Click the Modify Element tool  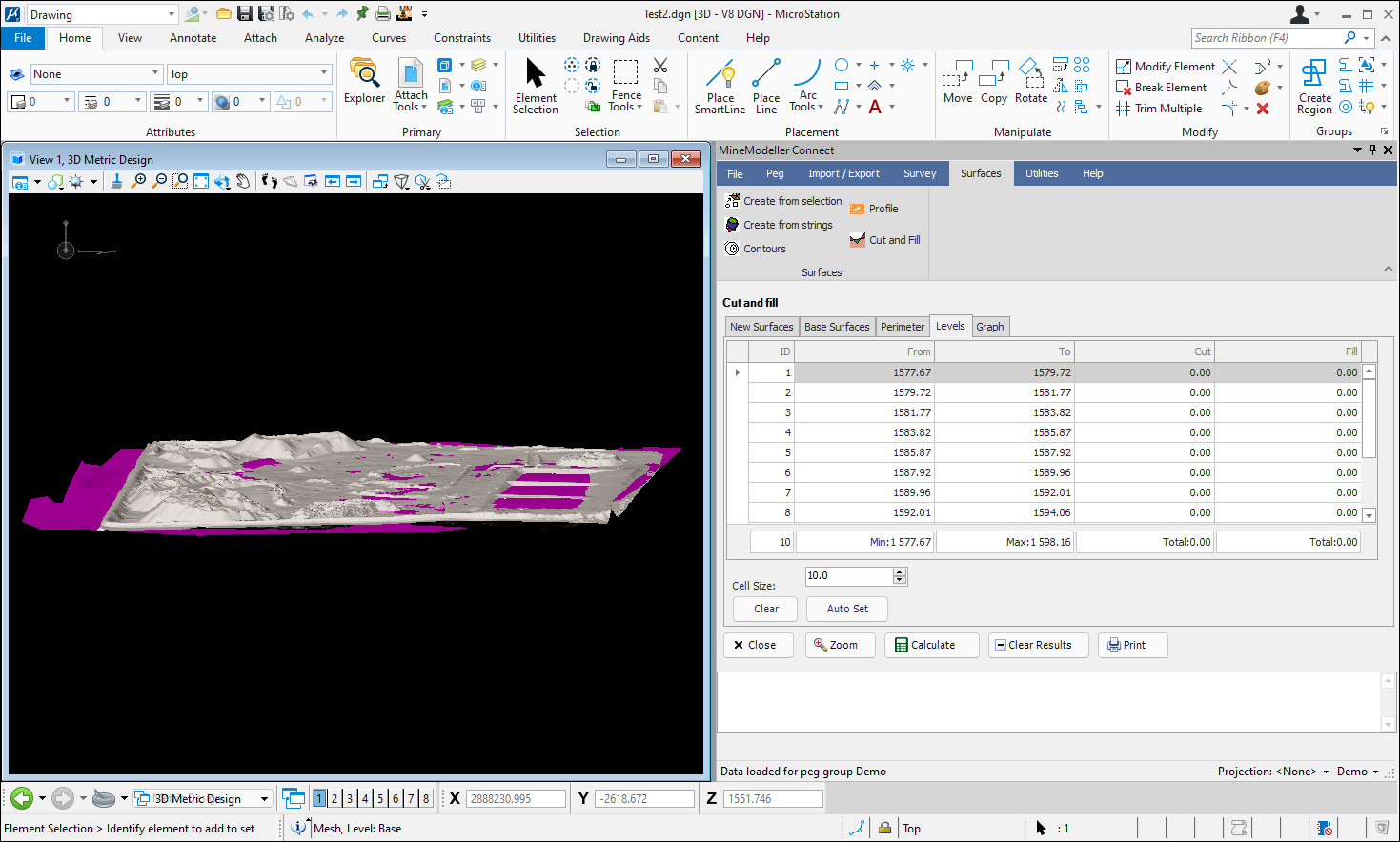pyautogui.click(x=1166, y=67)
